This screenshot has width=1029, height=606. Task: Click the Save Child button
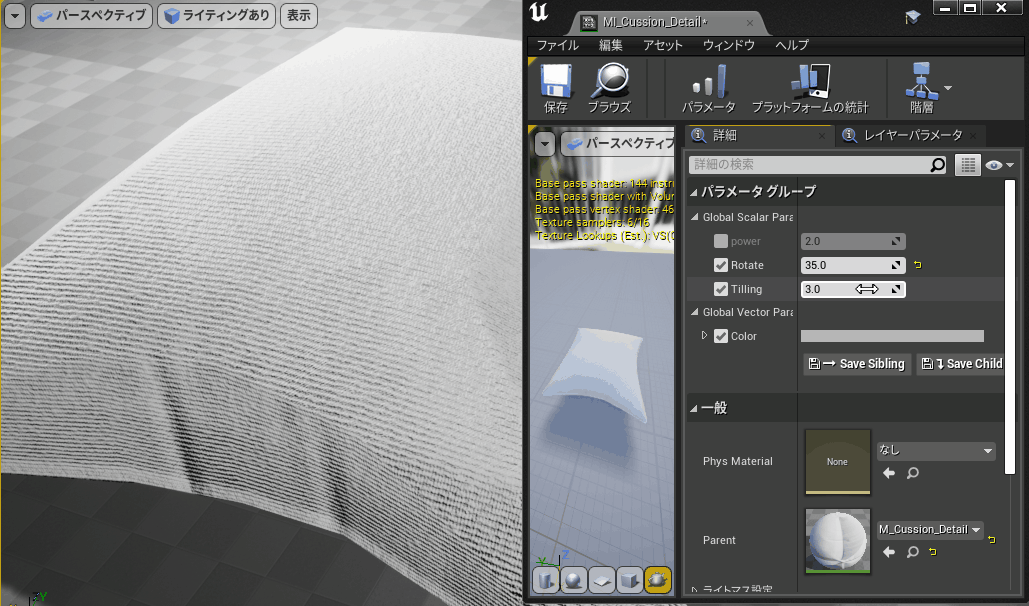[x=962, y=364]
